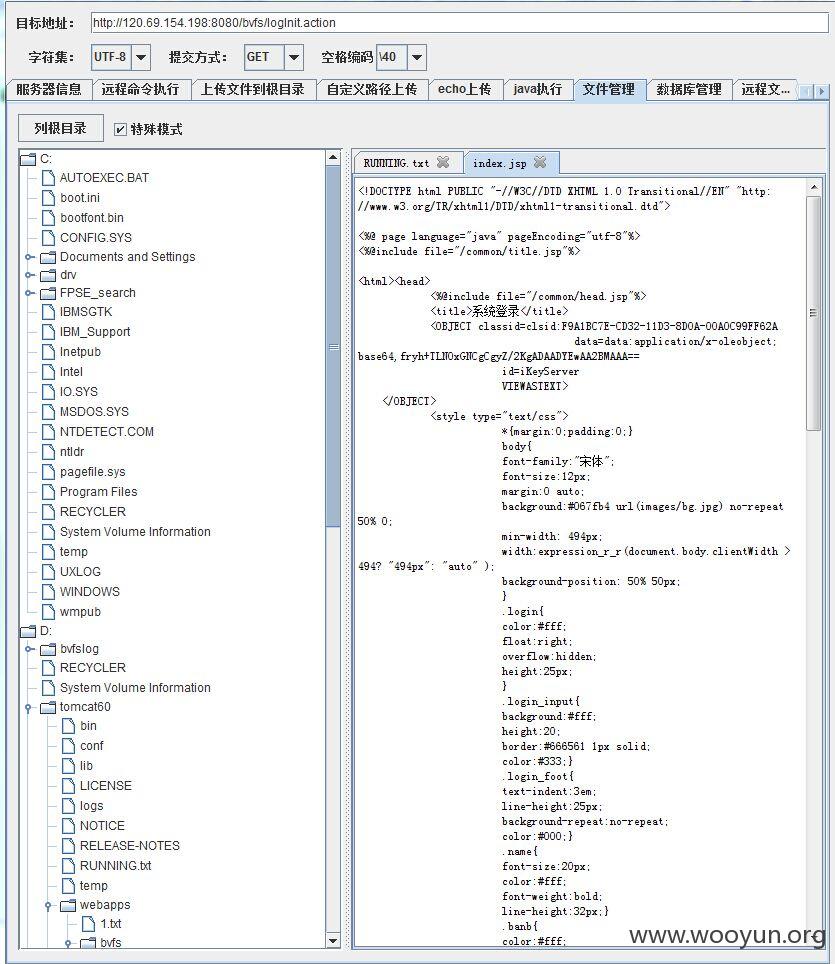Click the webapps folder icon
This screenshot has width=835, height=964.
[x=68, y=905]
